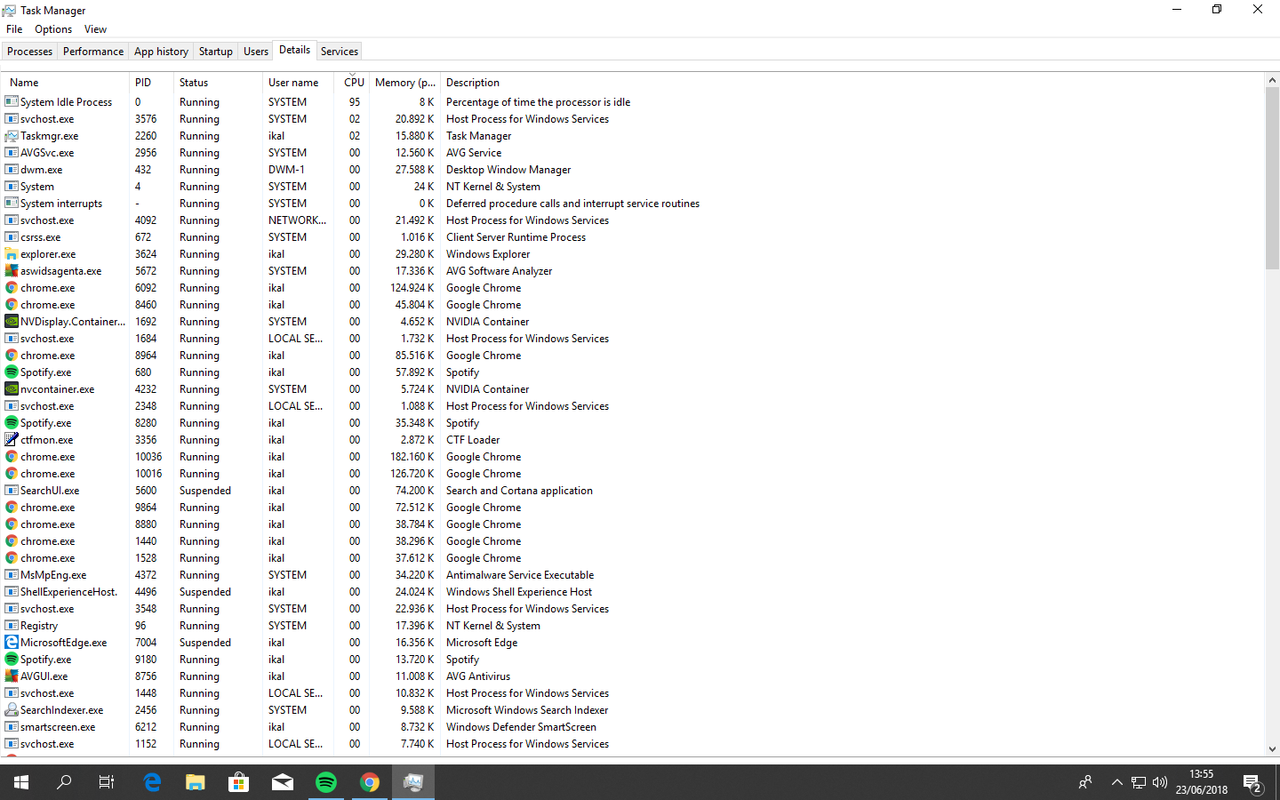Click Spotify.exe icon with PID 9180
1280x800 pixels.
click(12, 660)
